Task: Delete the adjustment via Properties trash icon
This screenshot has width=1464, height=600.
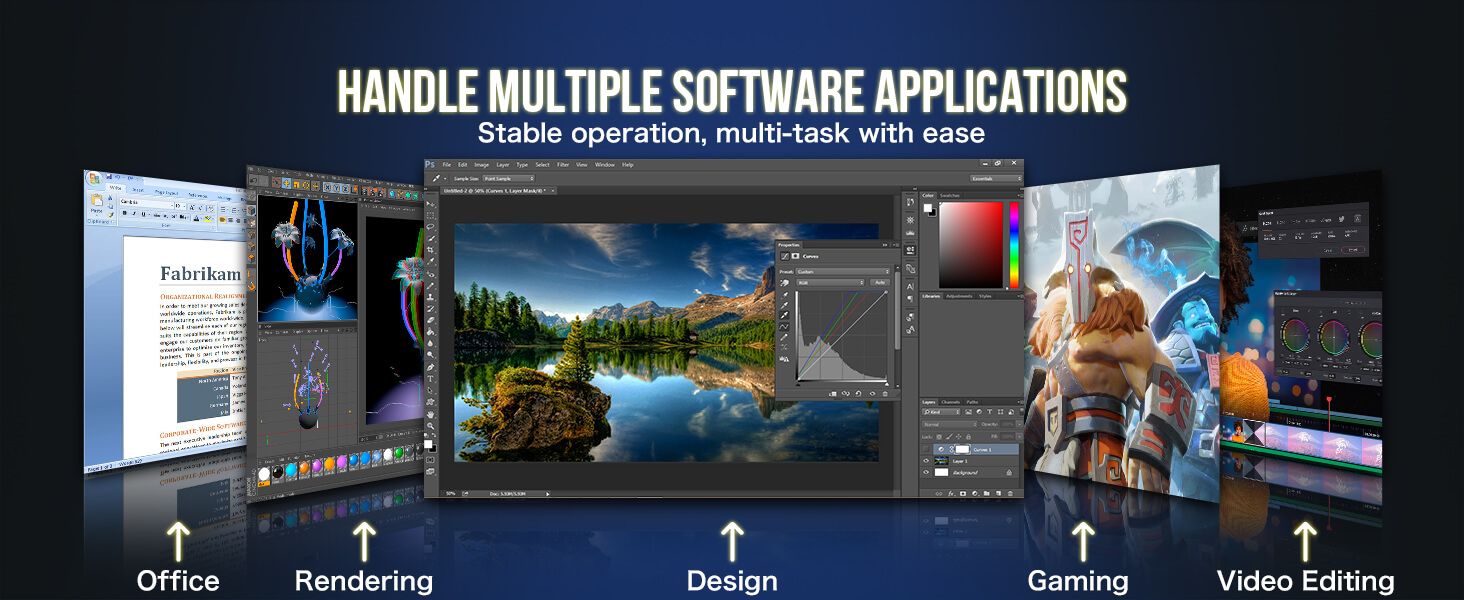Action: pos(885,394)
